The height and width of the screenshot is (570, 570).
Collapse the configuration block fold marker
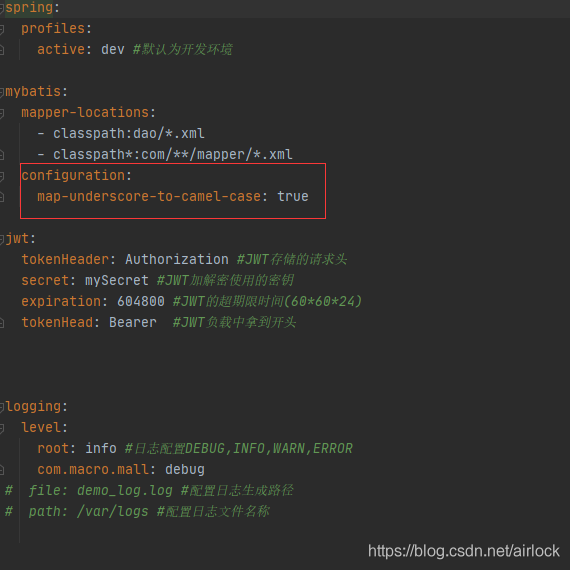tap(1, 176)
